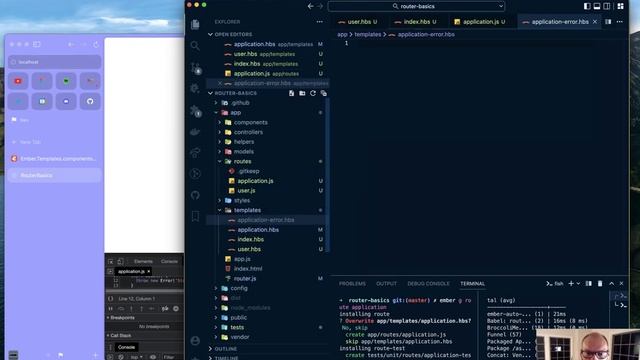Image resolution: width=640 pixels, height=360 pixels.
Task: Click the router-basics command center search
Action: point(416,6)
